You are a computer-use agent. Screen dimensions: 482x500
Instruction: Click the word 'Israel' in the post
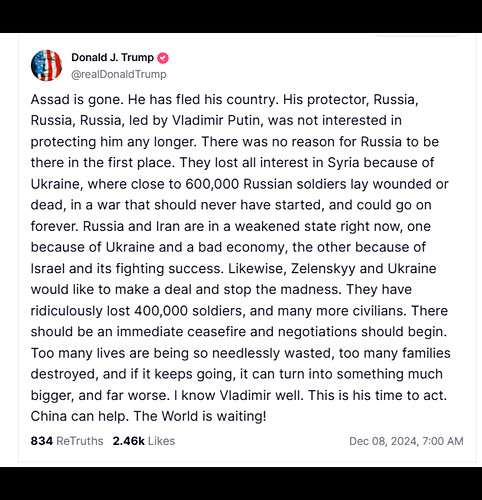point(48,269)
